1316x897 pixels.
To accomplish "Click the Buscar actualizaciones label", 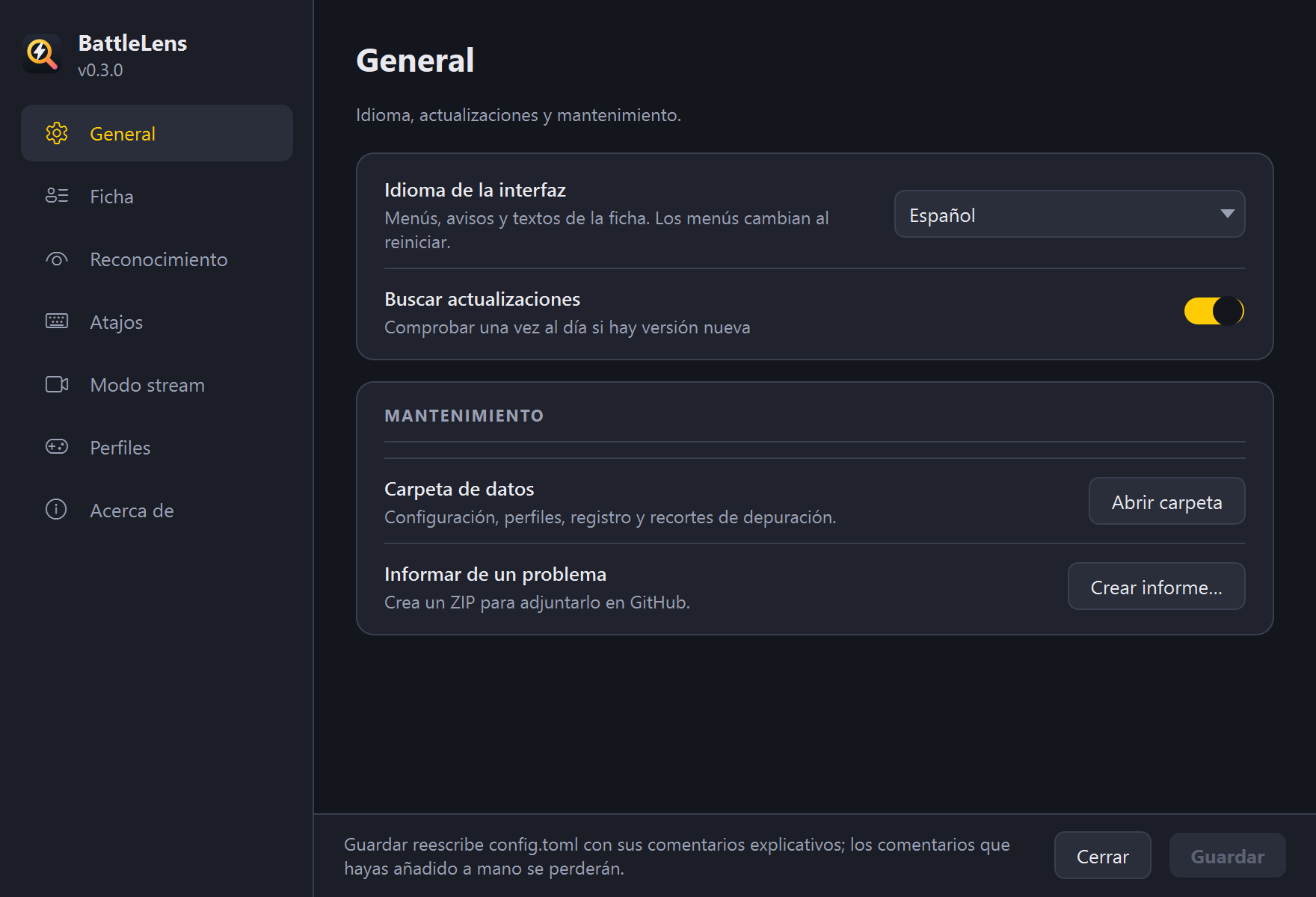I will (482, 299).
